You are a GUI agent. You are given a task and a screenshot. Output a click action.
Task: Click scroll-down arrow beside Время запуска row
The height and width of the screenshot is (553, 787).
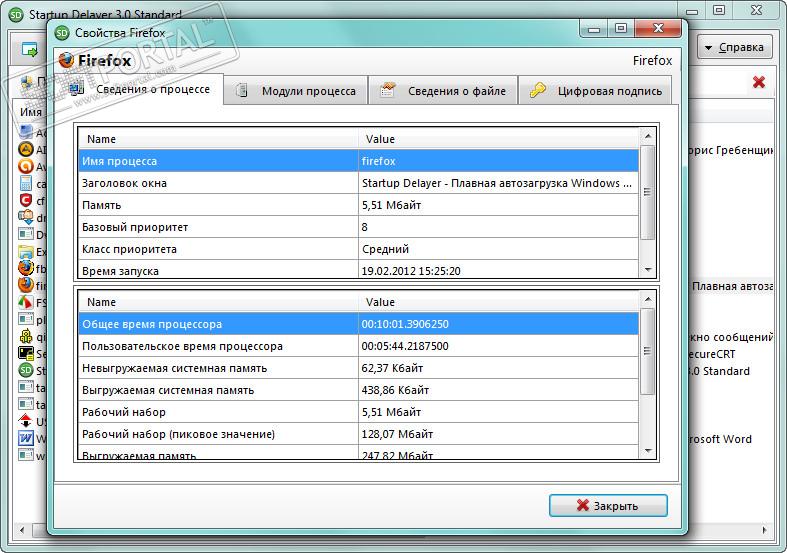pyautogui.click(x=647, y=270)
